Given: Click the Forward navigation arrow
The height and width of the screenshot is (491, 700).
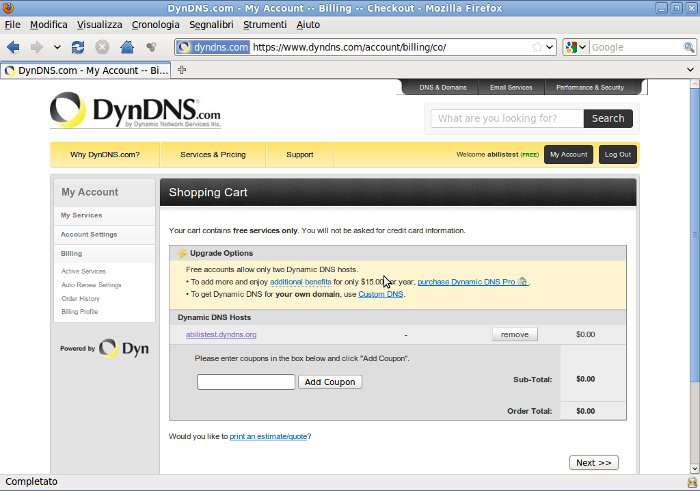Looking at the screenshot, I should (37, 47).
